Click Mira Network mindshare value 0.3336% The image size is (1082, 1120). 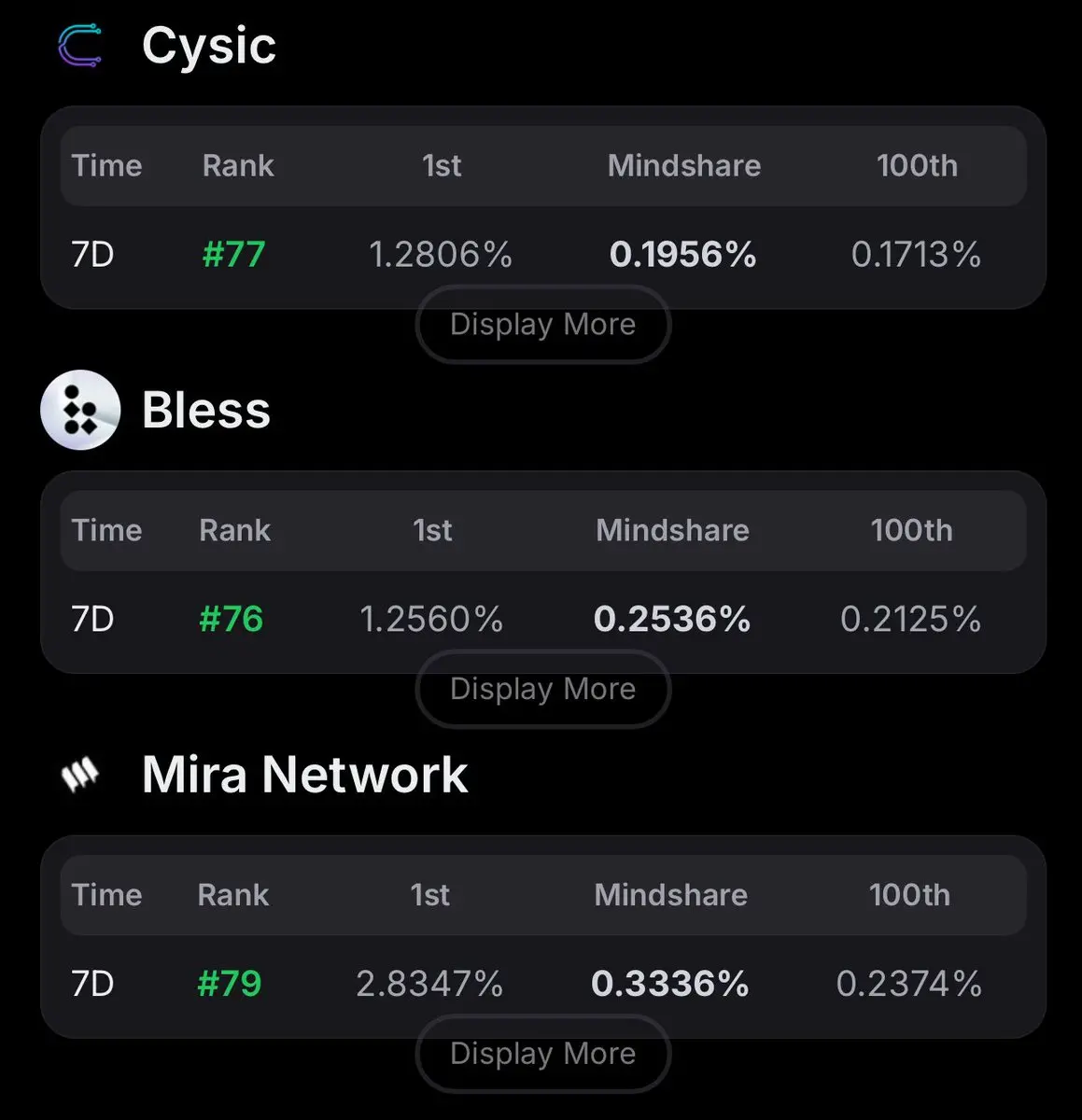pyautogui.click(x=670, y=984)
